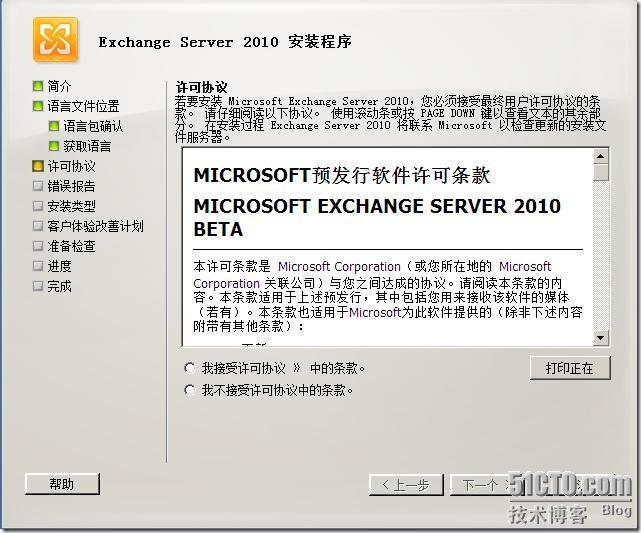Select the 错误报告 step label
This screenshot has width=641, height=533.
pos(71,186)
